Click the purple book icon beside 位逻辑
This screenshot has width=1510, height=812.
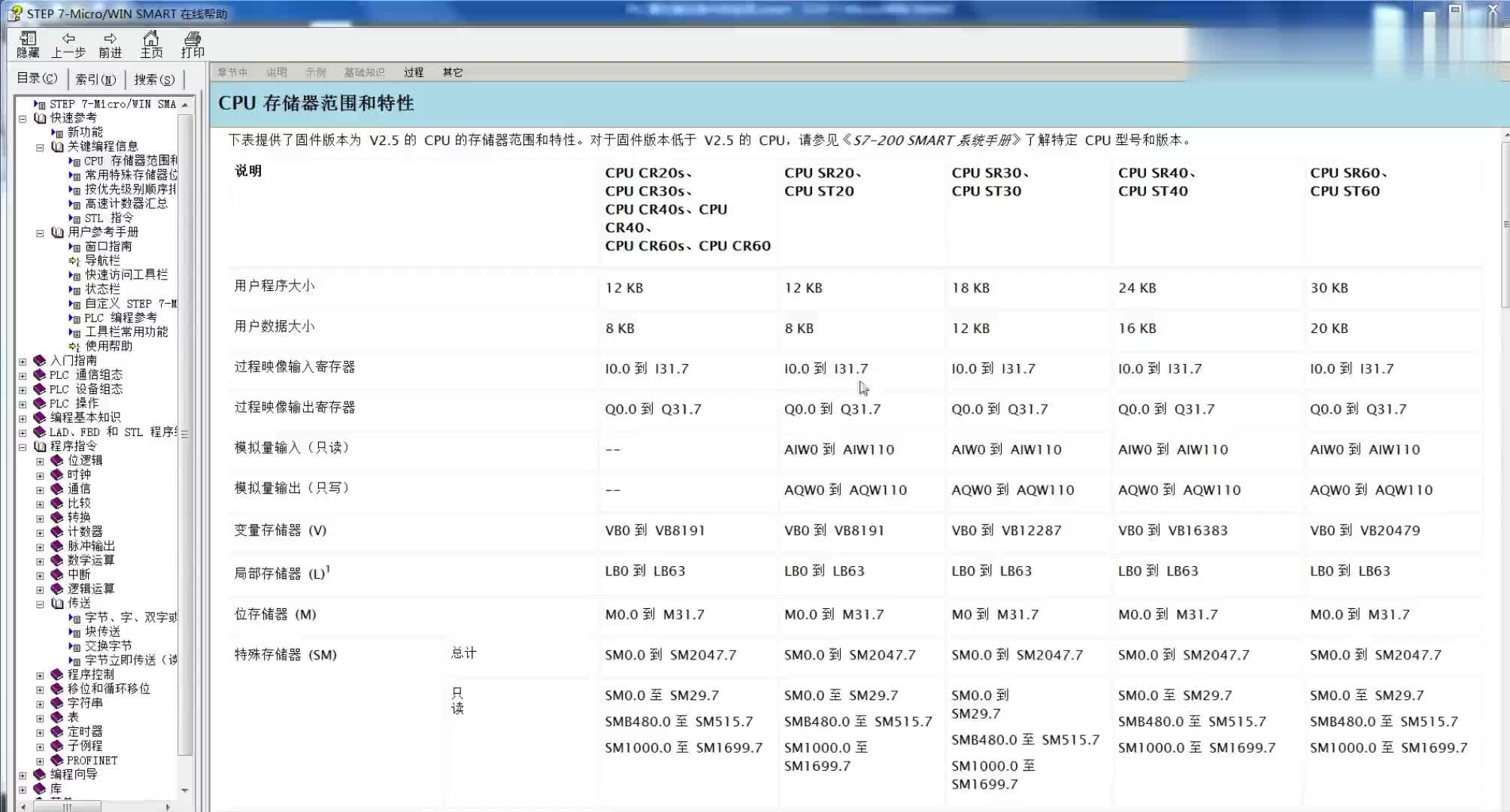[58, 461]
